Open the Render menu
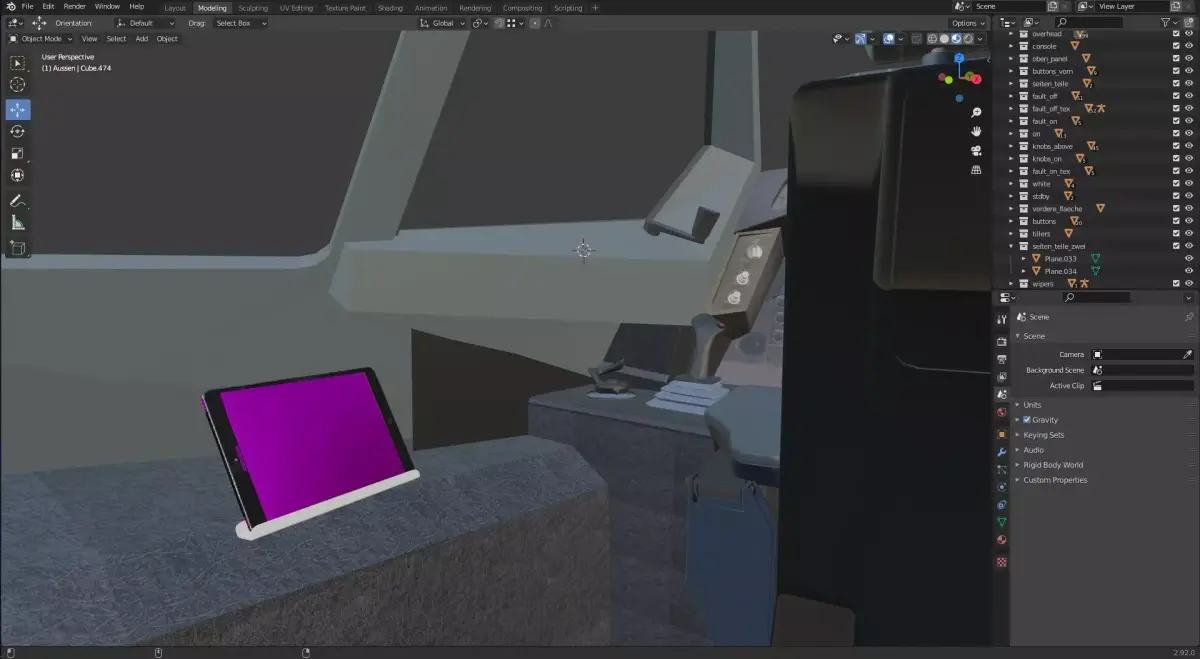 coord(75,7)
